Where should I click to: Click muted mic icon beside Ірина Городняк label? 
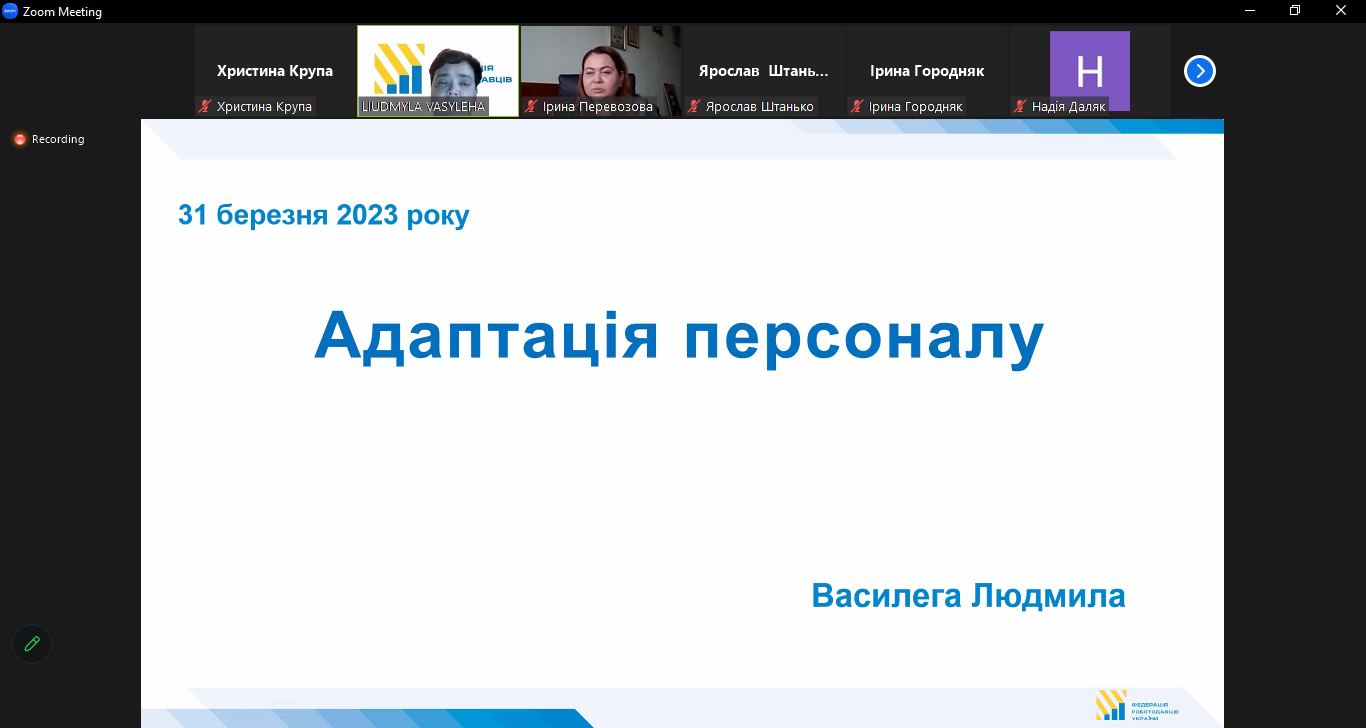point(857,106)
